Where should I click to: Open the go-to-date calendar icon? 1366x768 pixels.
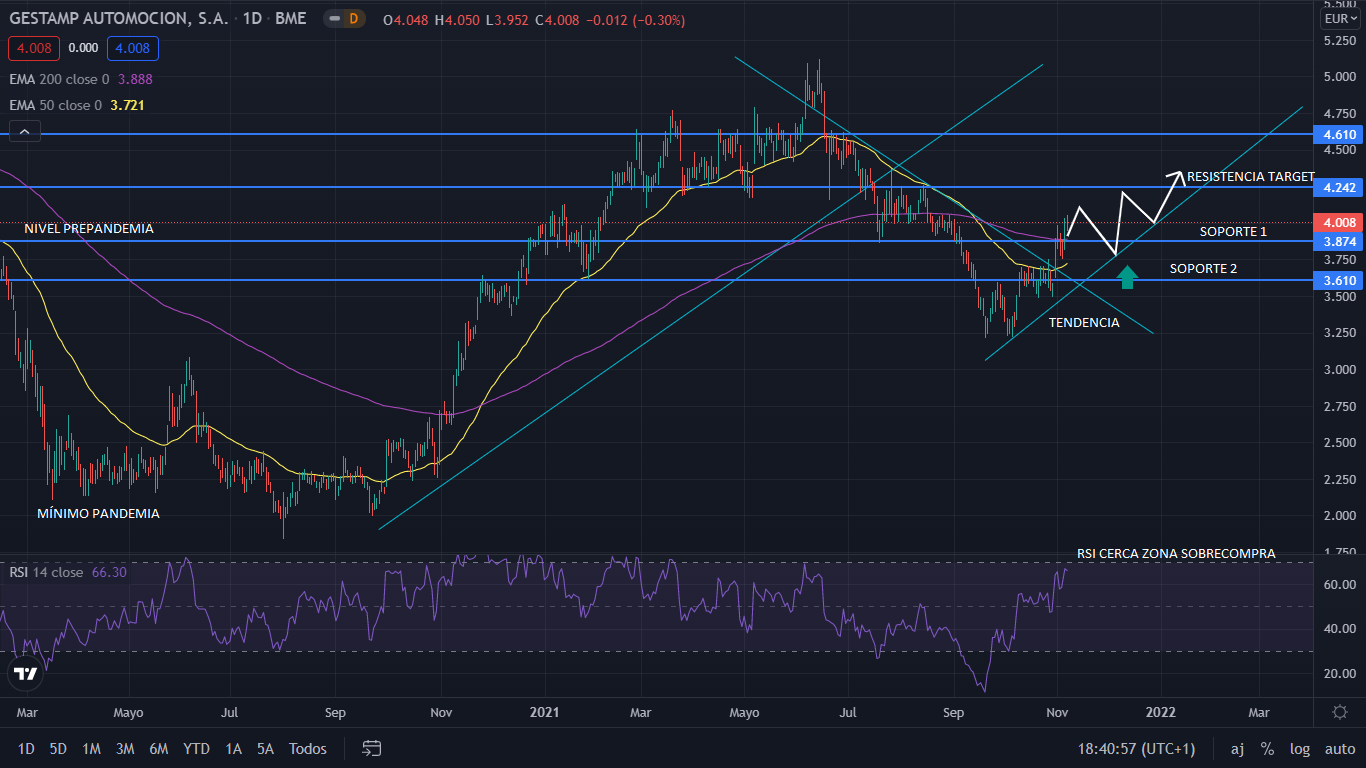372,748
